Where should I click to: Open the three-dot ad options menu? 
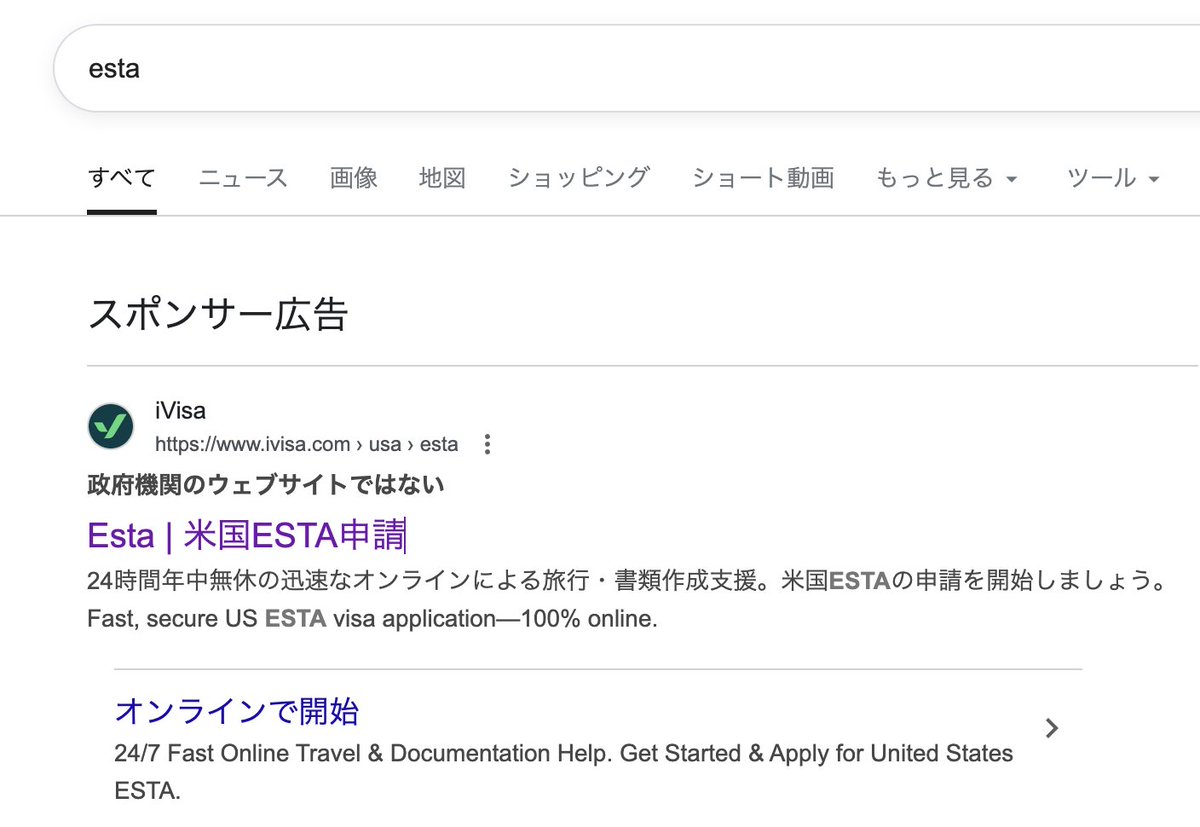(x=487, y=444)
